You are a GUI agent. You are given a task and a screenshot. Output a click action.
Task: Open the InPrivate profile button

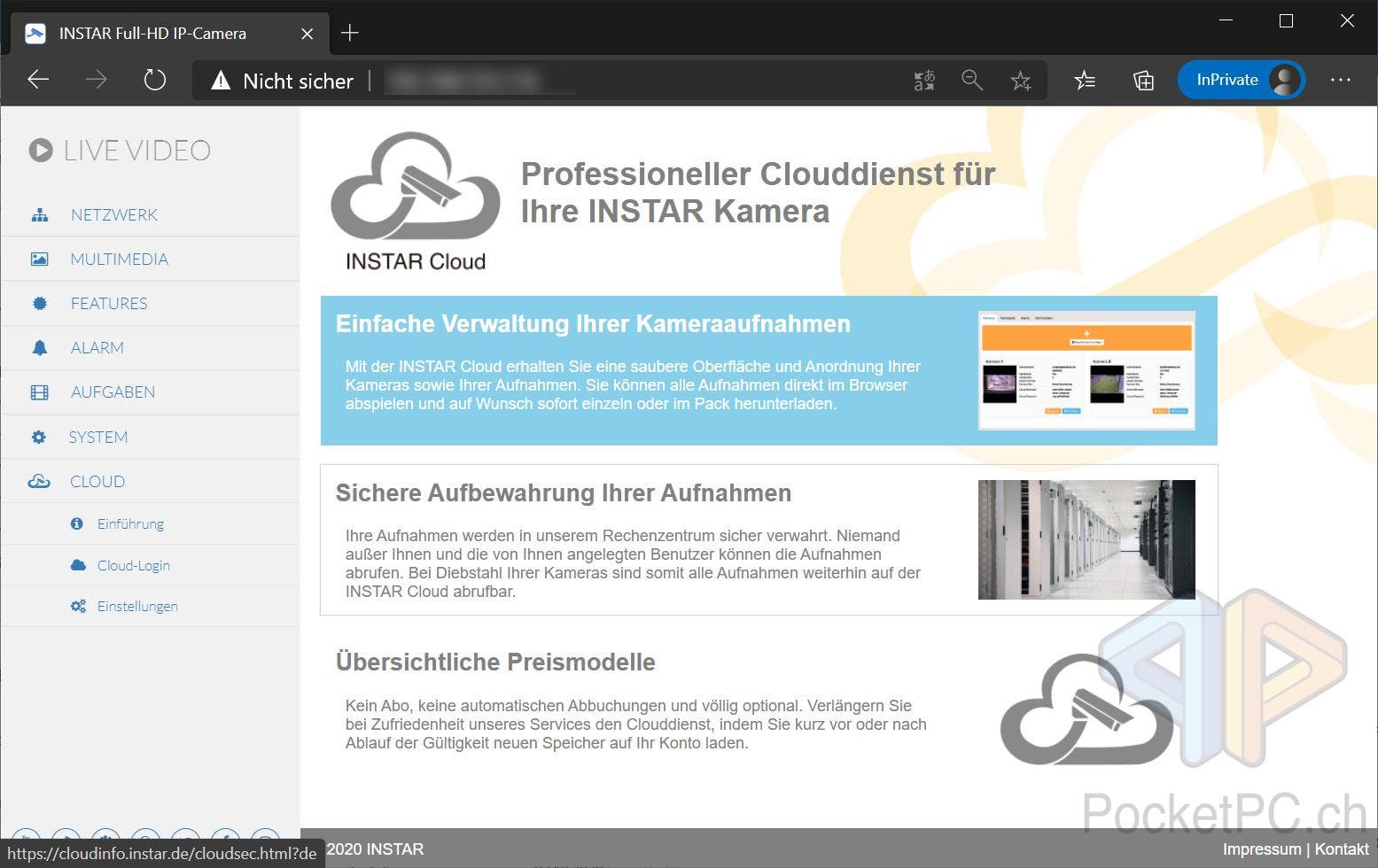click(1241, 80)
